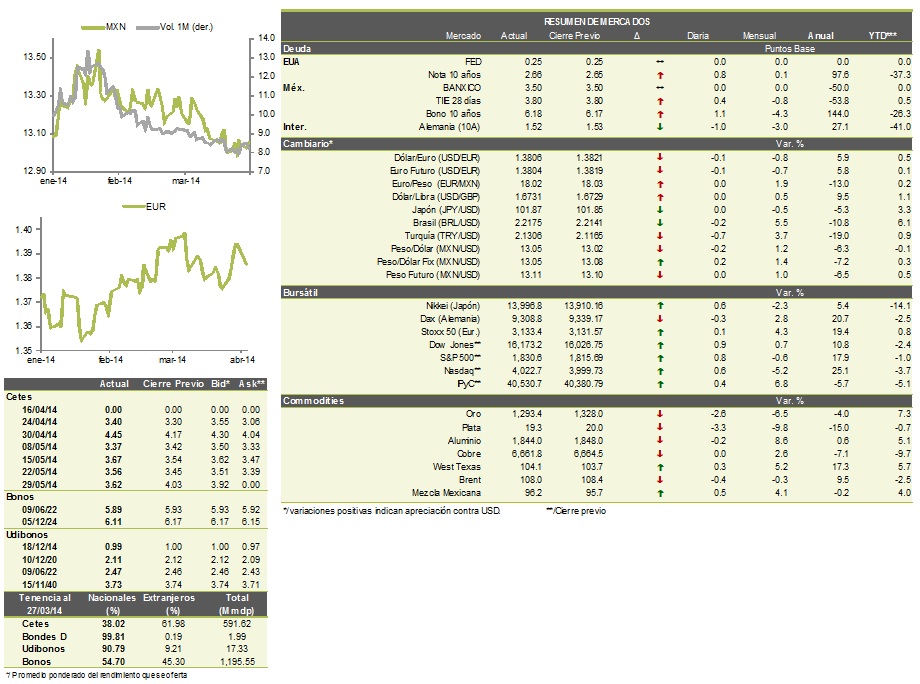Select the Cambiario section header
Screen dimensions: 920x684
(x=597, y=144)
